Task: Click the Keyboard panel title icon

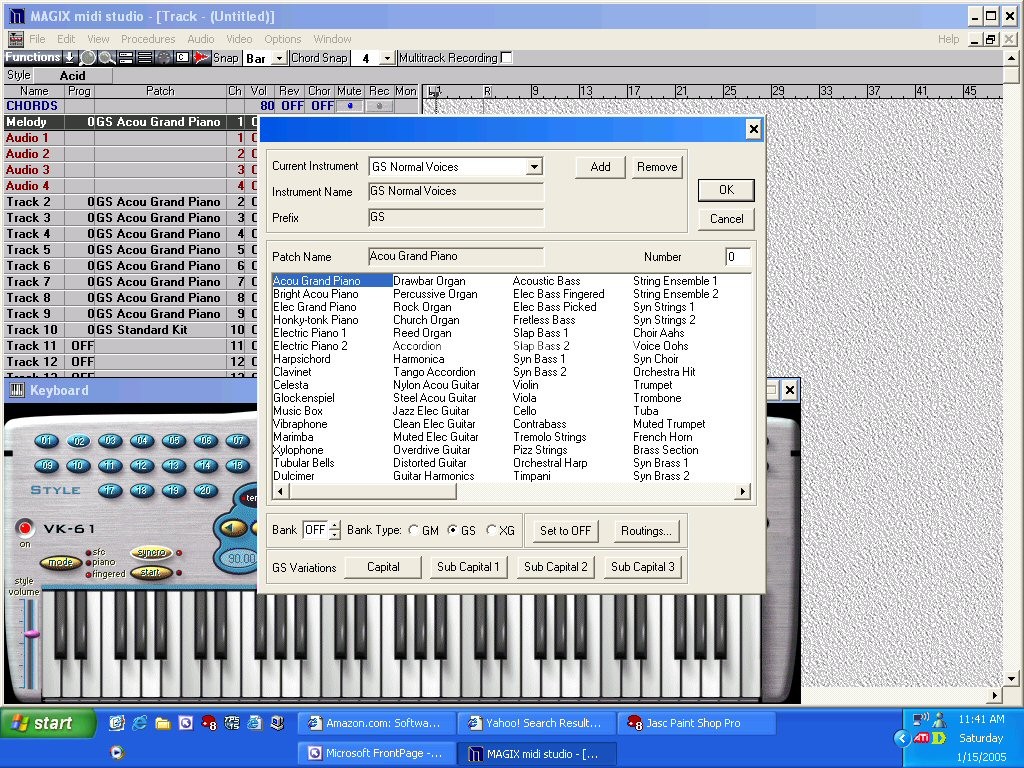Action: pos(17,391)
